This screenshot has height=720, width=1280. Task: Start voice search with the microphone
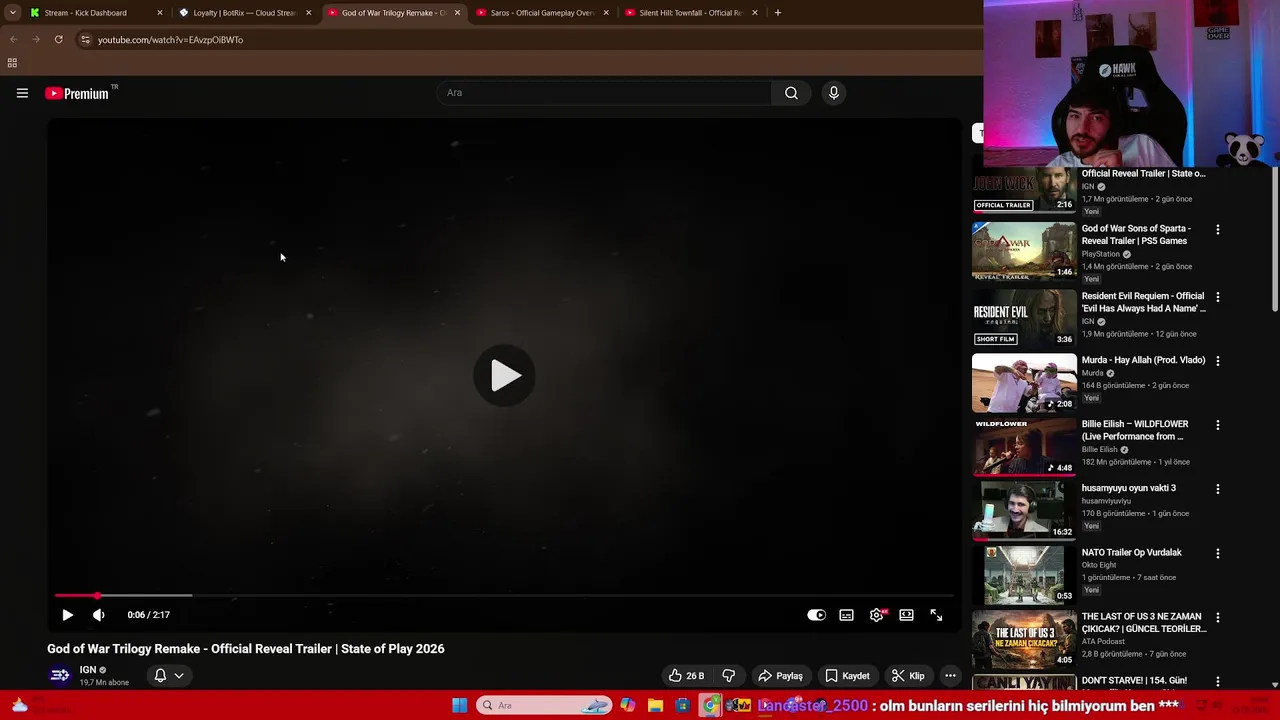834,93
